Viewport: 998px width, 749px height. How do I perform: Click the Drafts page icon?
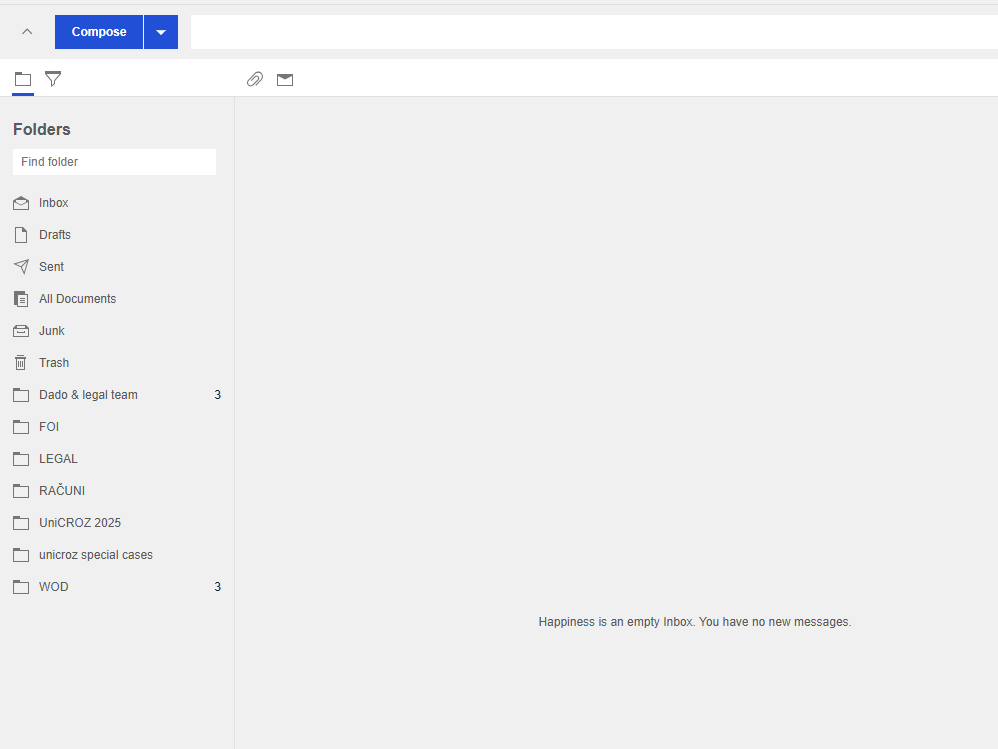coord(21,235)
